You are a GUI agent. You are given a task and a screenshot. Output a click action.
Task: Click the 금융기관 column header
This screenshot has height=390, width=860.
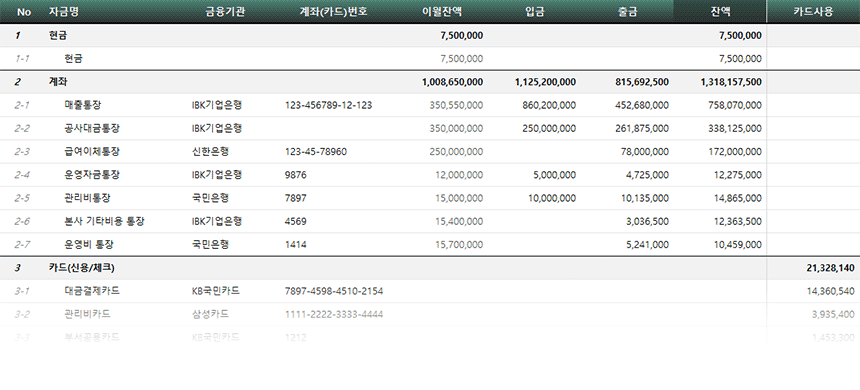[x=225, y=12]
